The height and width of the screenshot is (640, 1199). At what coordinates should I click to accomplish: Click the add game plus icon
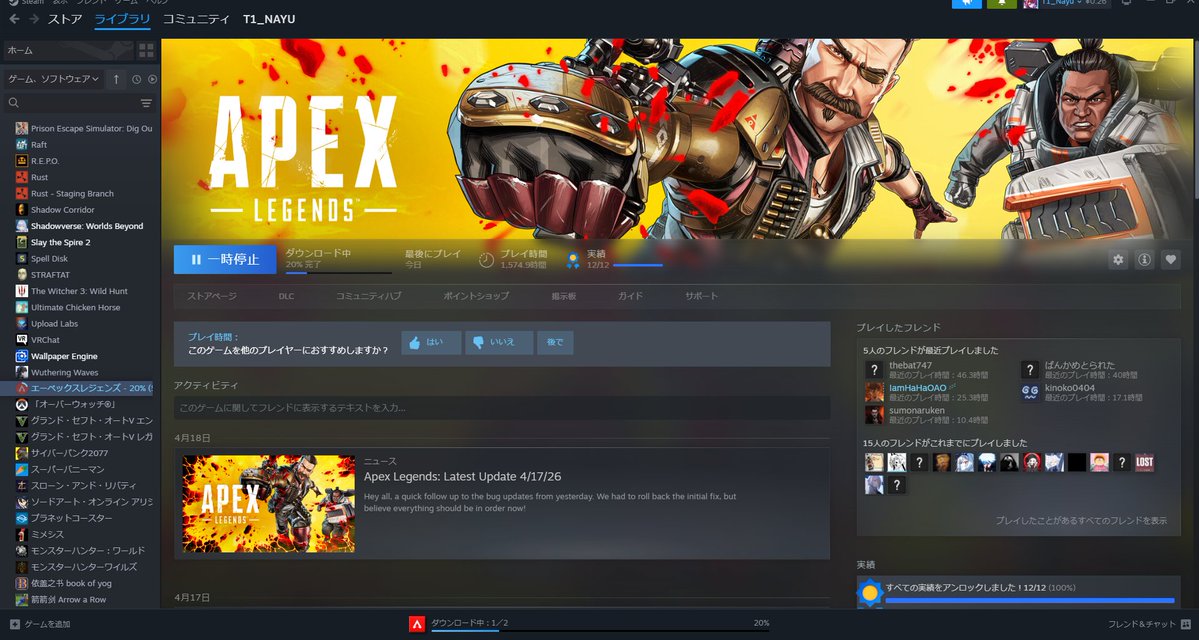[15, 624]
